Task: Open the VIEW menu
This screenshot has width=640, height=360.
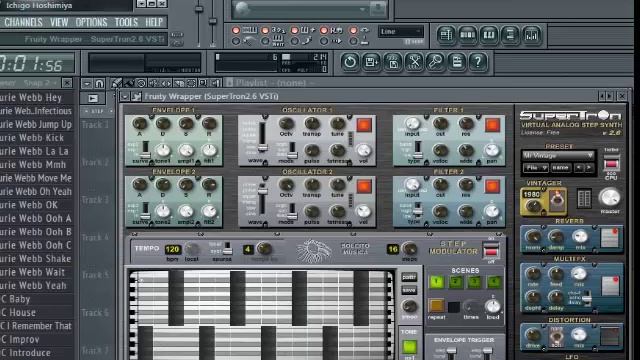Action: click(59, 22)
